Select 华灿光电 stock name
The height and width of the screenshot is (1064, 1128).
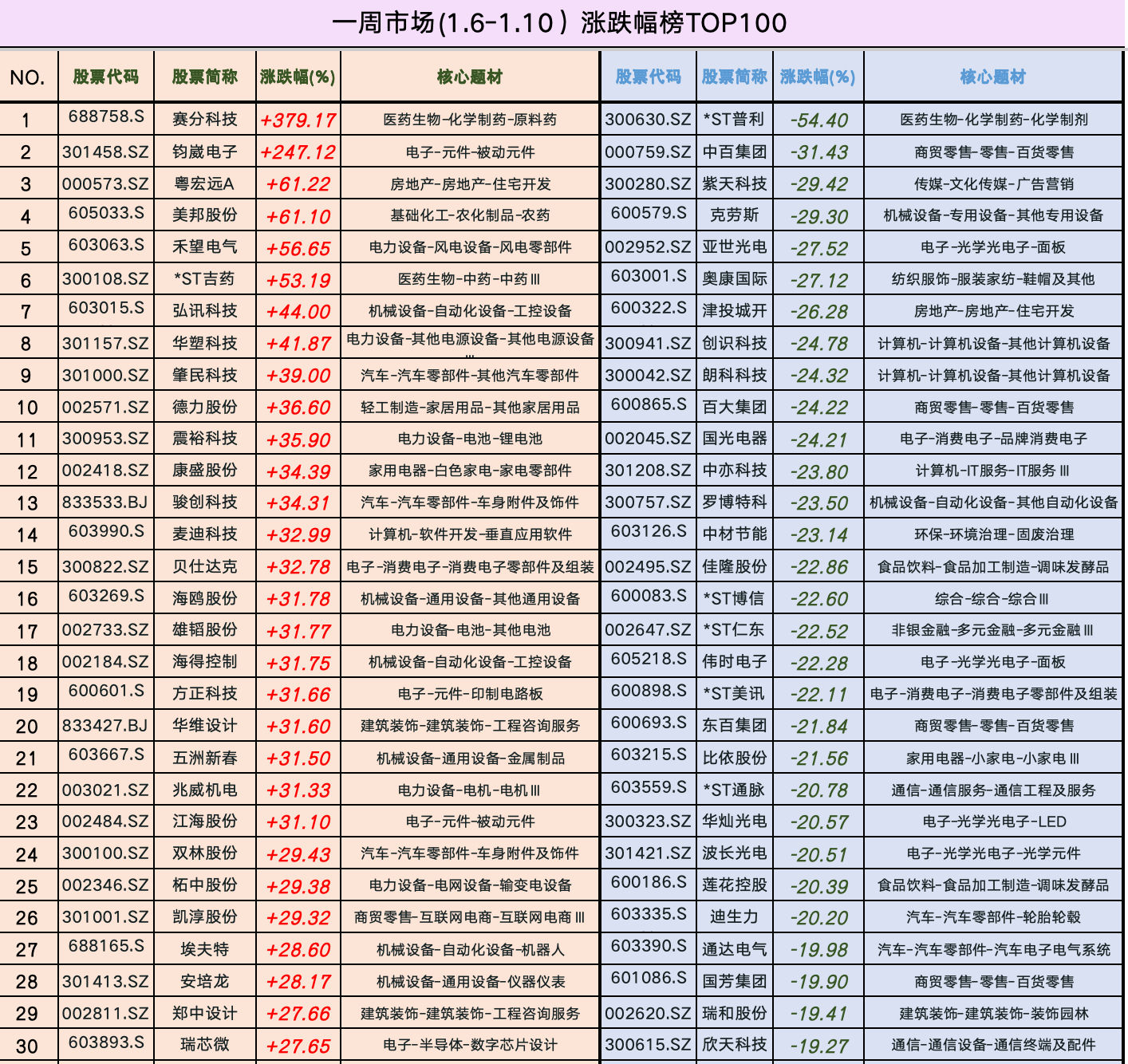click(735, 821)
